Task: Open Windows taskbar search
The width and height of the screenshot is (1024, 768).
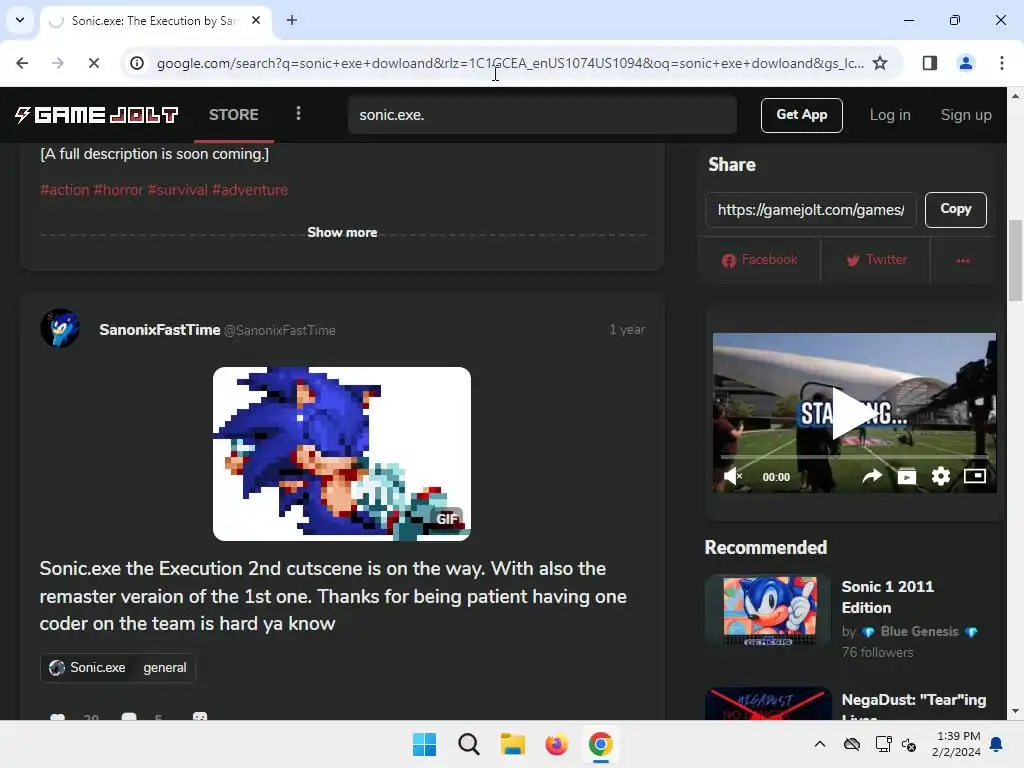Action: [468, 744]
